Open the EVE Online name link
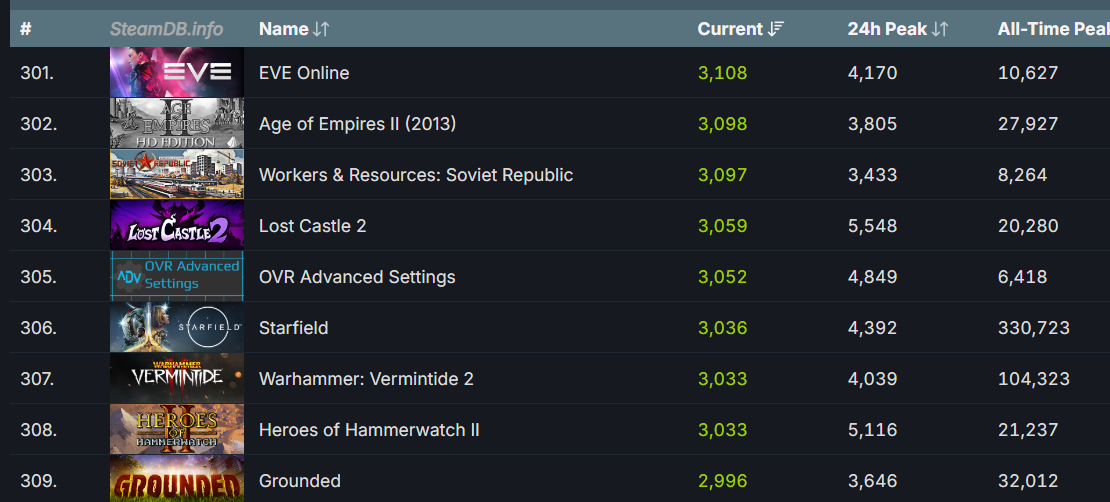The height and width of the screenshot is (502, 1110). pos(304,72)
